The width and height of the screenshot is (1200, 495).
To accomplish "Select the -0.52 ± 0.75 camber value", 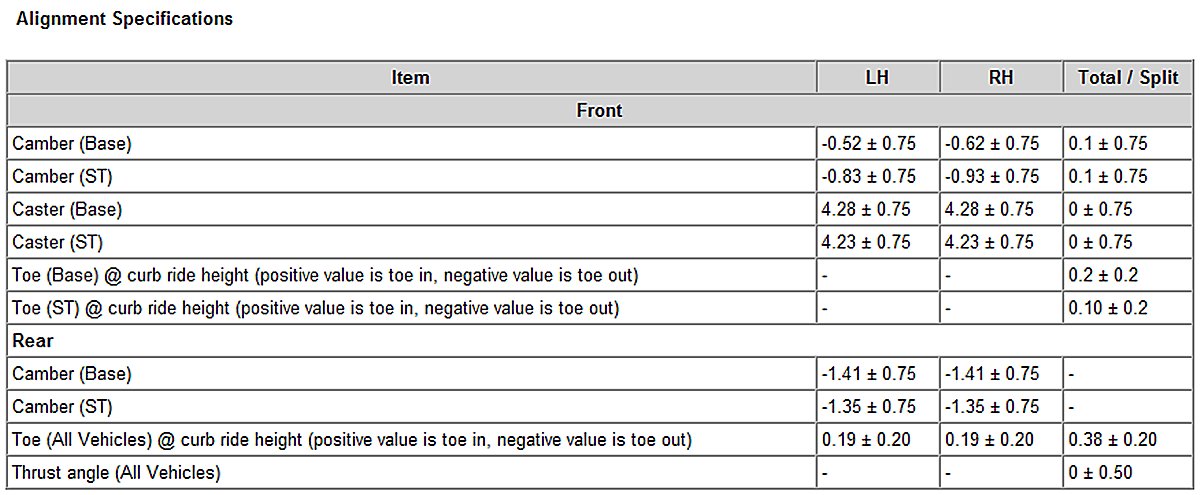I will coord(868,144).
